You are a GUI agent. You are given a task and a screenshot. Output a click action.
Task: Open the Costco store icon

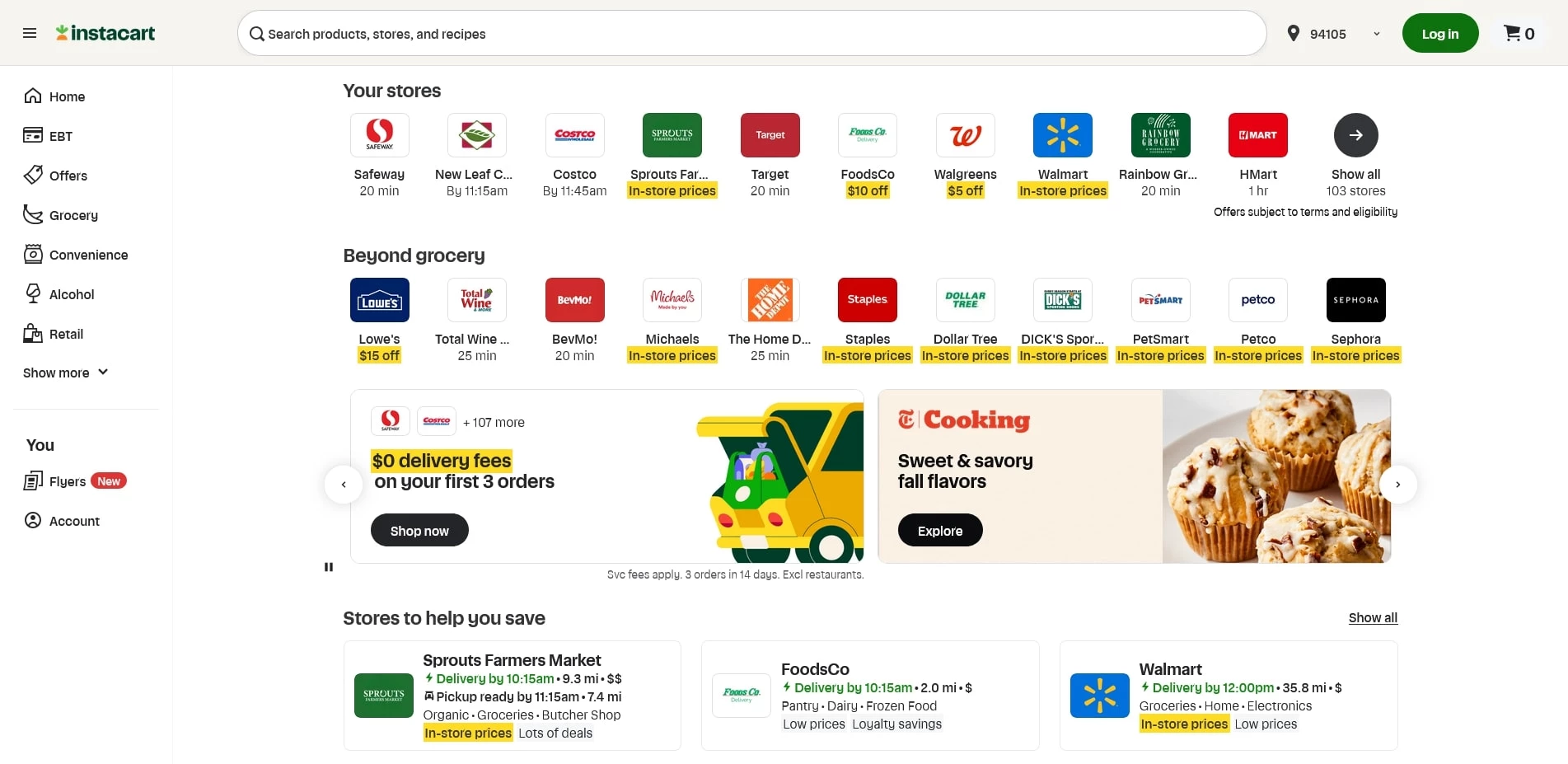click(574, 134)
